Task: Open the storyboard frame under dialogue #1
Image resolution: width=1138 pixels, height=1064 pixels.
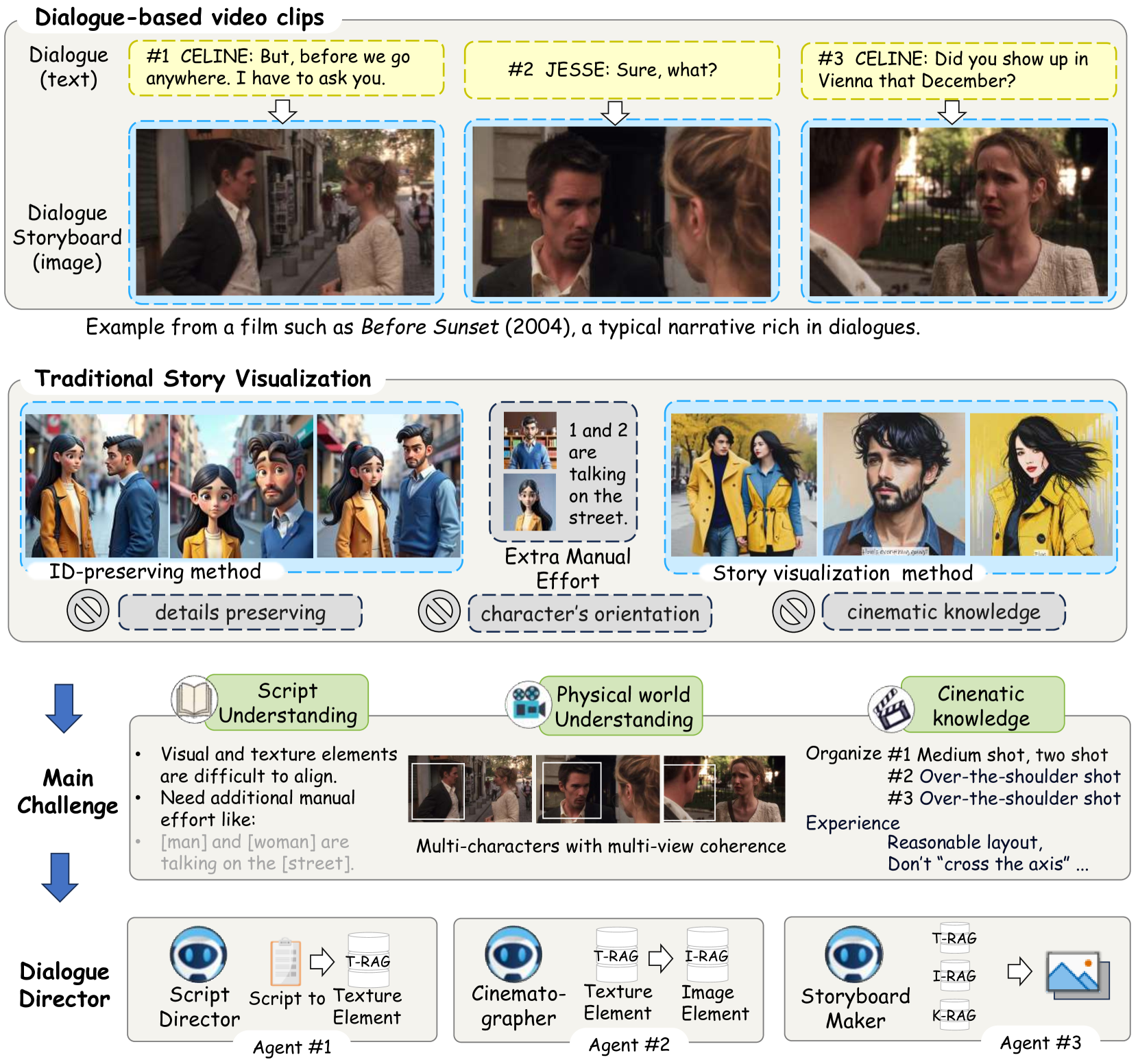Action: tap(285, 212)
